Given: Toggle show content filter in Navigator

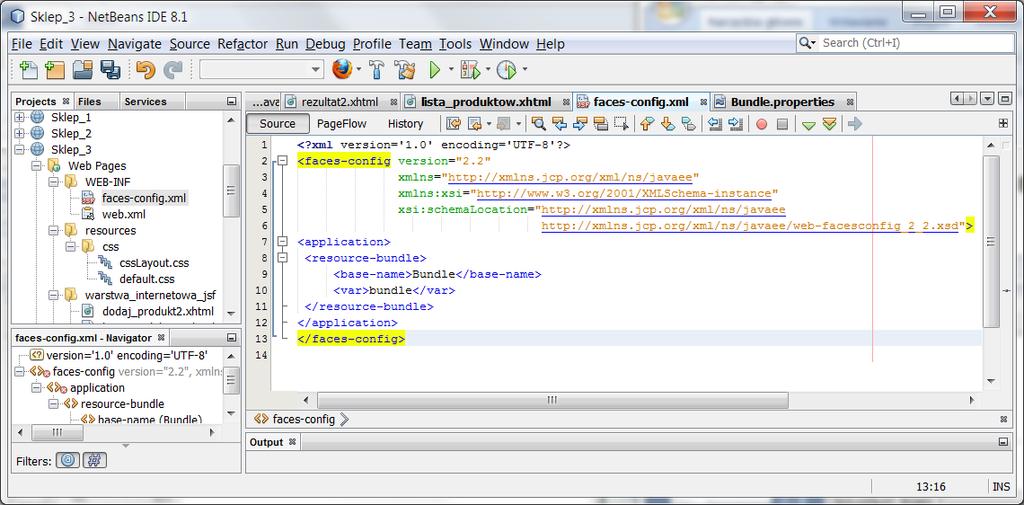Looking at the screenshot, I should click(95, 461).
